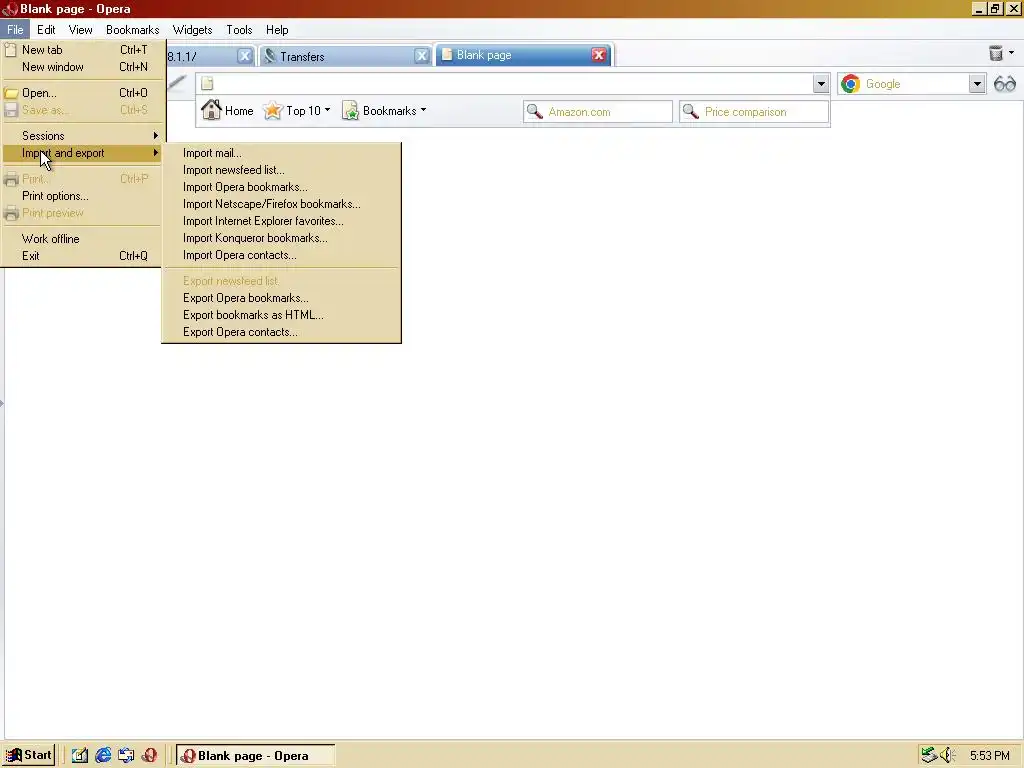Image resolution: width=1024 pixels, height=768 pixels.
Task: Close the Transfers tab
Action: tap(422, 56)
